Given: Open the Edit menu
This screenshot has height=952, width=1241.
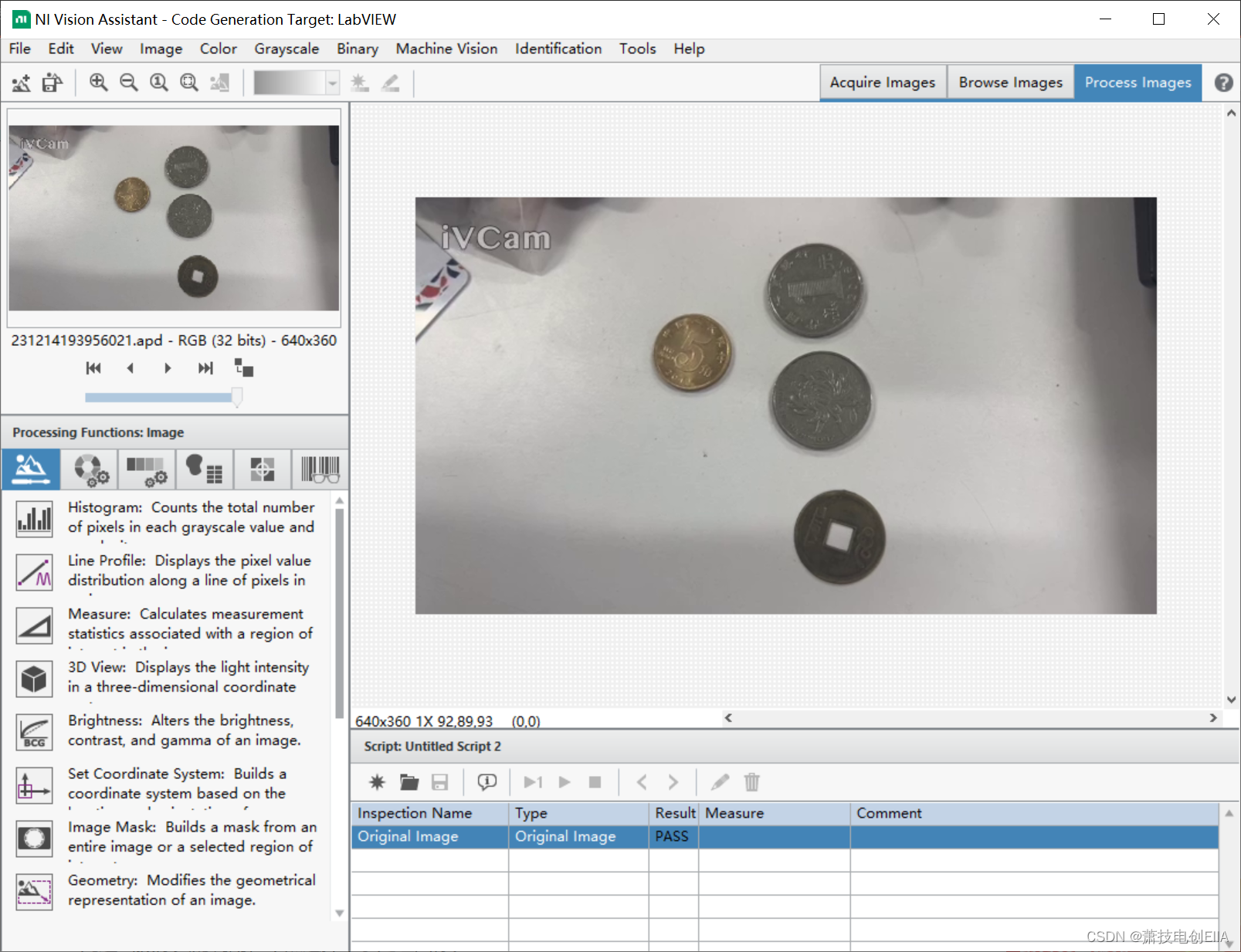Looking at the screenshot, I should 61,49.
